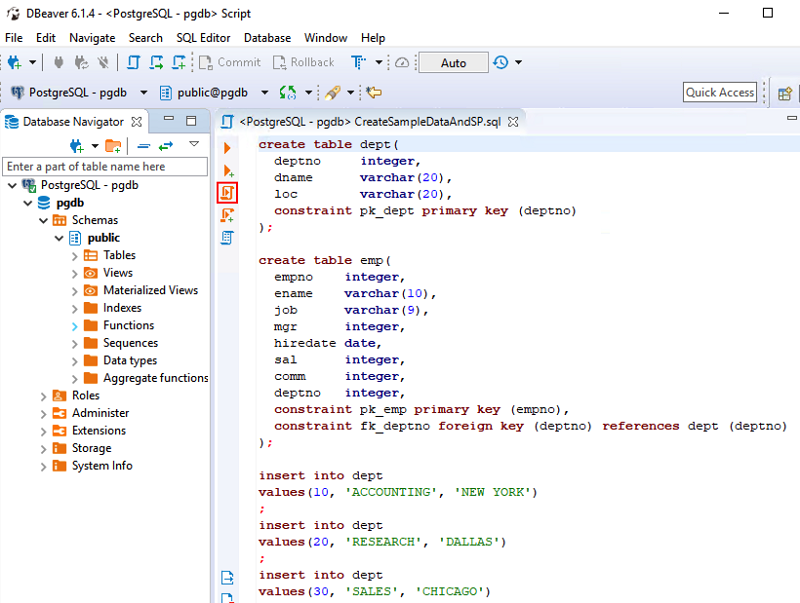Click the Quick Access search box
This screenshot has width=800, height=603.
(720, 92)
